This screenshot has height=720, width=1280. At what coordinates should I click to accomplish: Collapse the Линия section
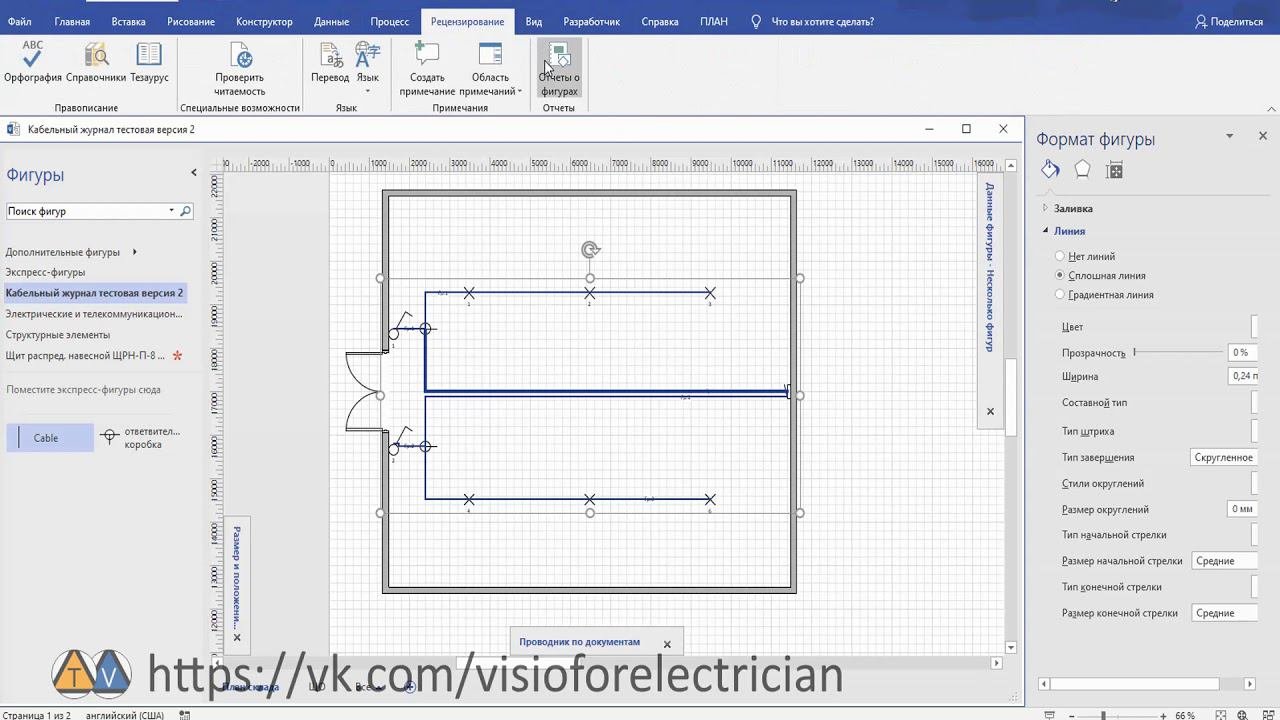1045,231
